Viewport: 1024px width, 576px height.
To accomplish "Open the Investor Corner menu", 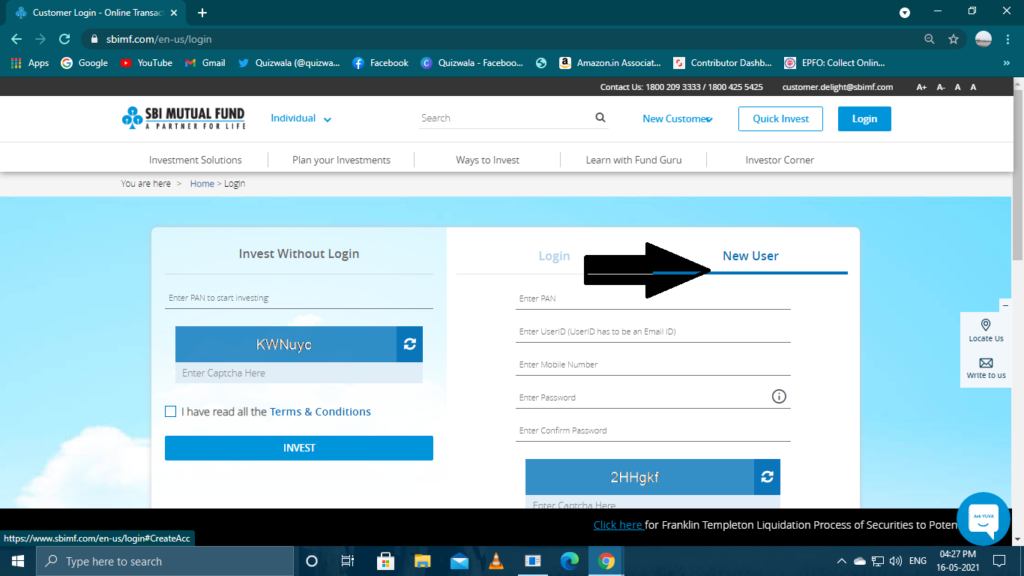I will 780,160.
